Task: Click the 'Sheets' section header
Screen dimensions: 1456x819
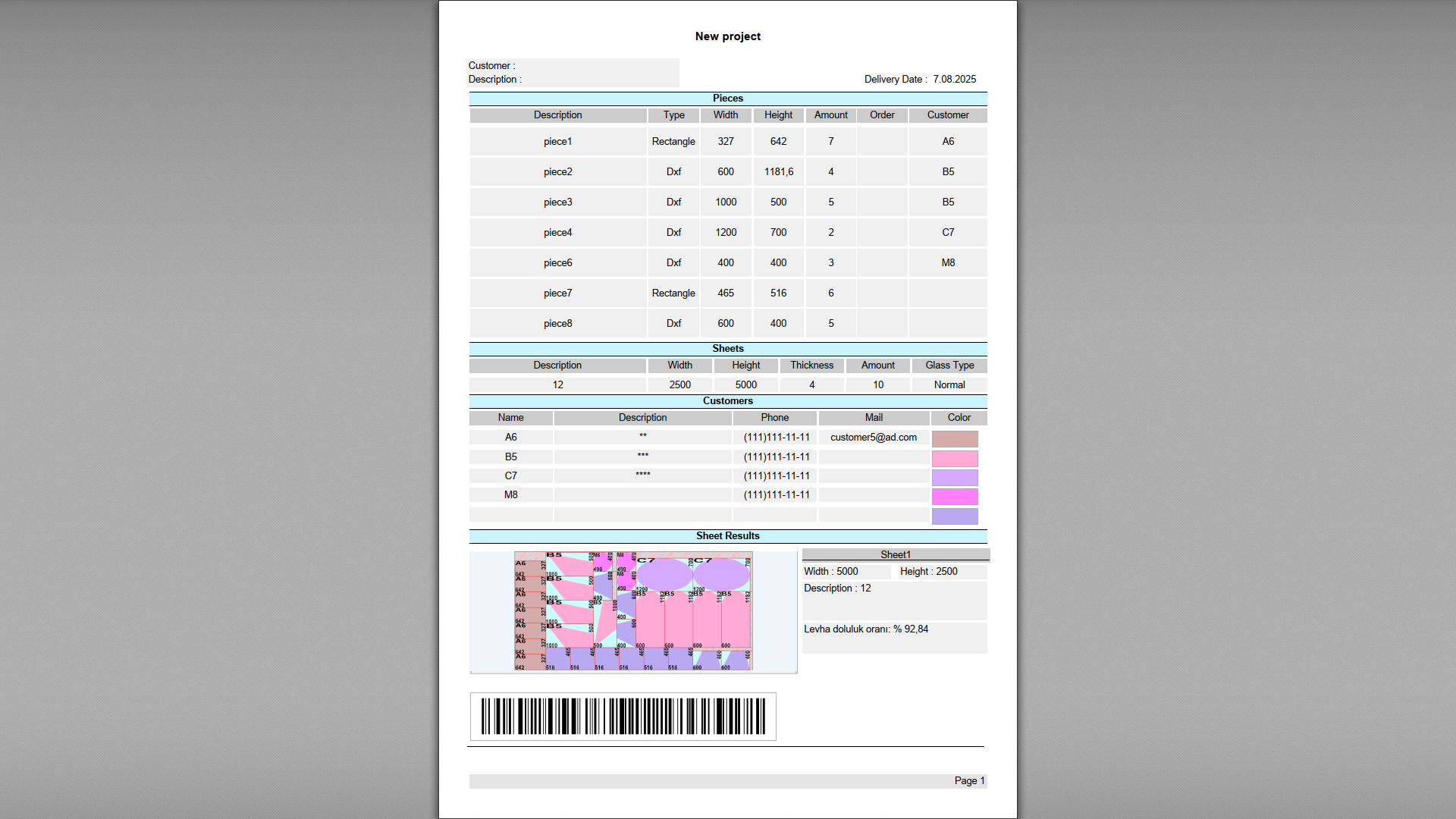Action: click(x=728, y=349)
